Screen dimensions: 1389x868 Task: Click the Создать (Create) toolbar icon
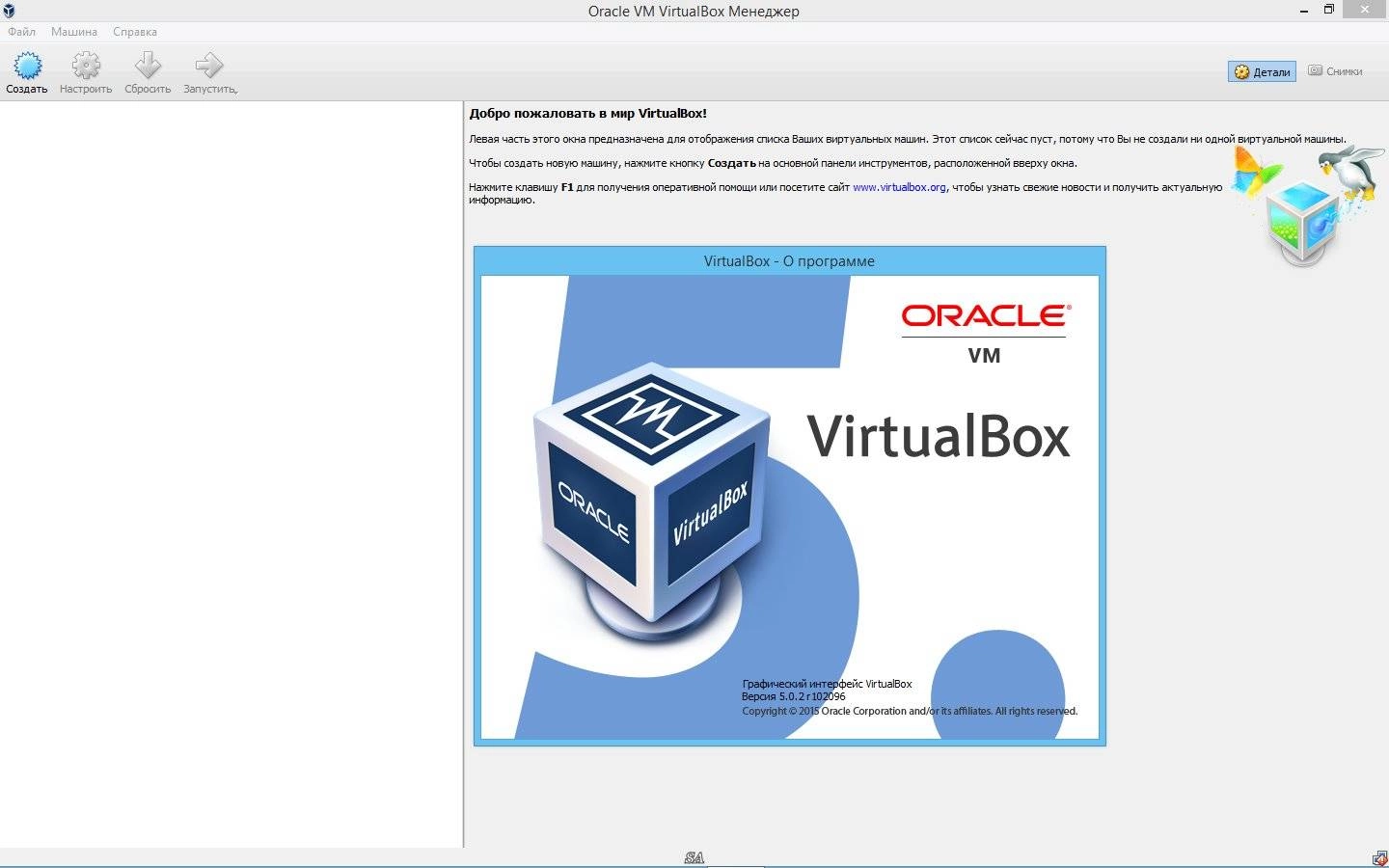[27, 66]
